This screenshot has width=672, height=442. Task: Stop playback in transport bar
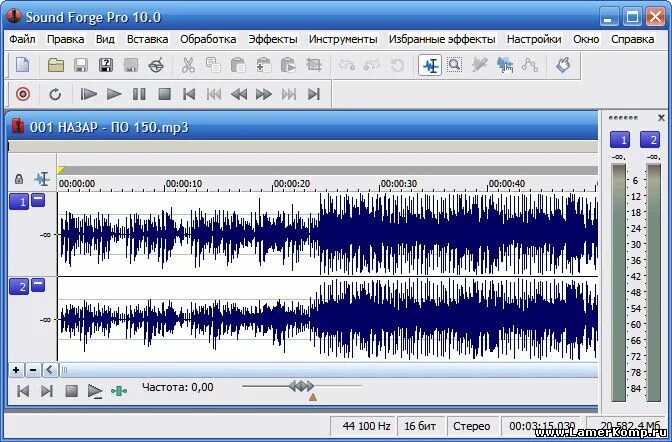click(x=165, y=94)
